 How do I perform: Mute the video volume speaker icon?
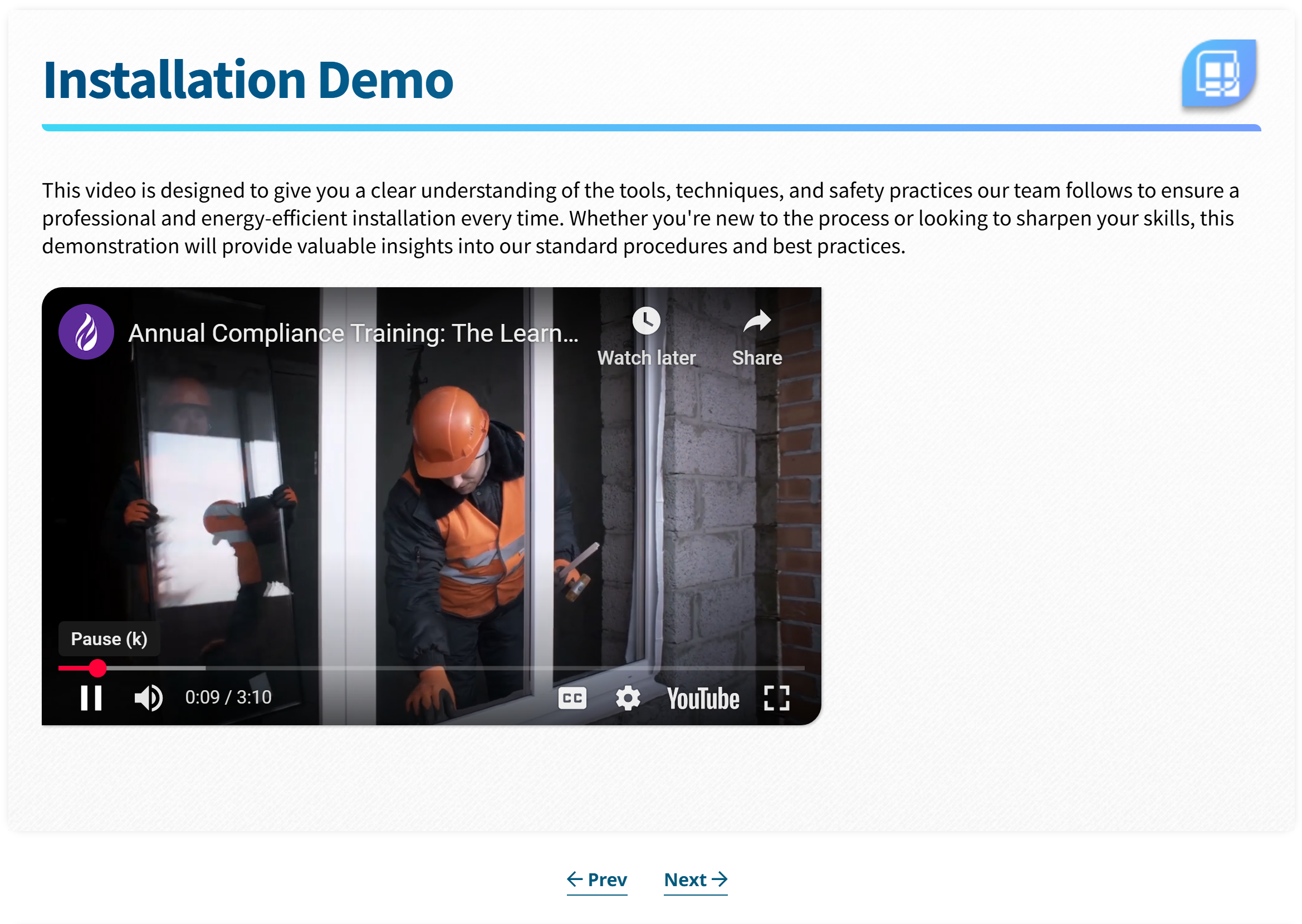click(148, 697)
